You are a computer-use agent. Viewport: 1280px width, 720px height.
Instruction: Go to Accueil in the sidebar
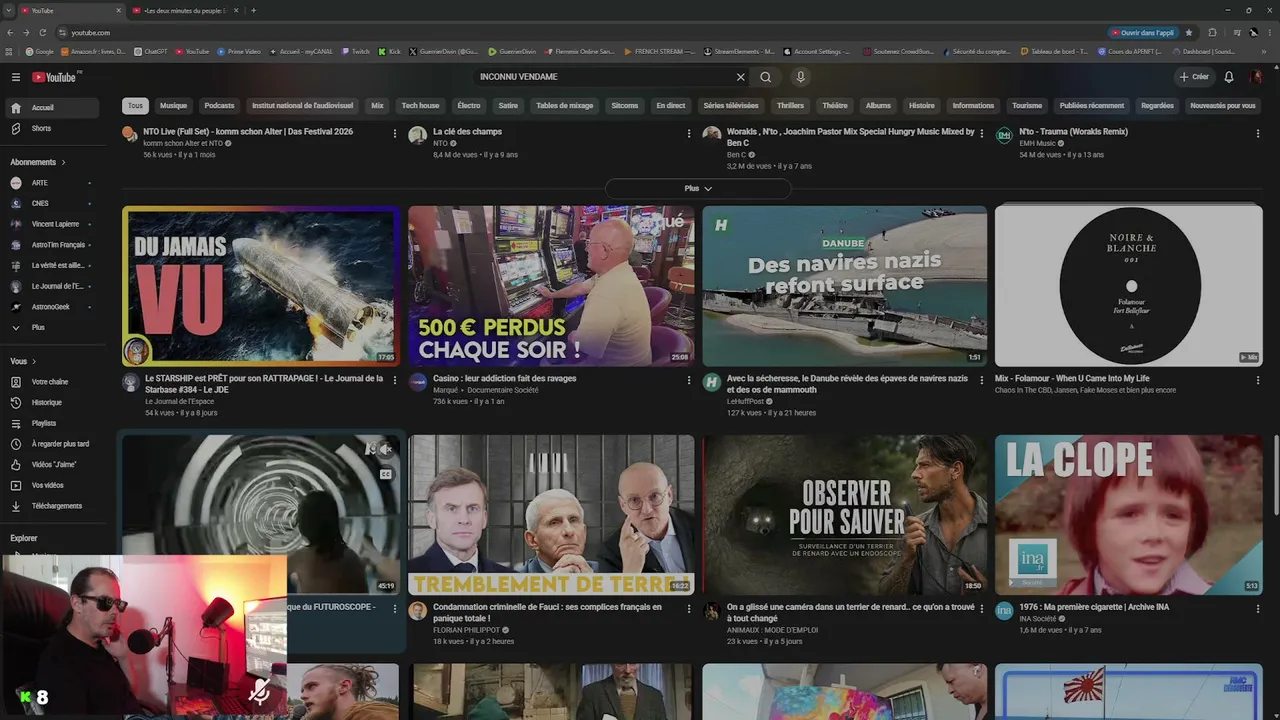(x=52, y=108)
